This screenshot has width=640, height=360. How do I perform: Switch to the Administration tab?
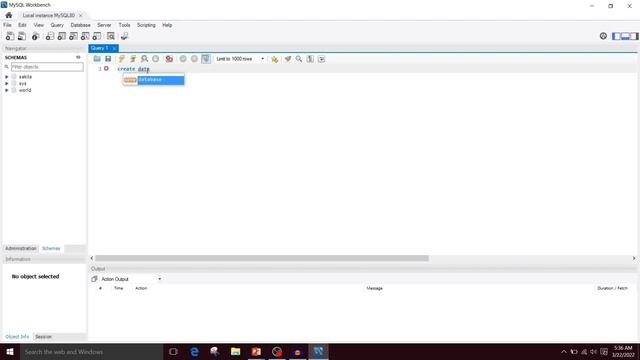pos(20,248)
